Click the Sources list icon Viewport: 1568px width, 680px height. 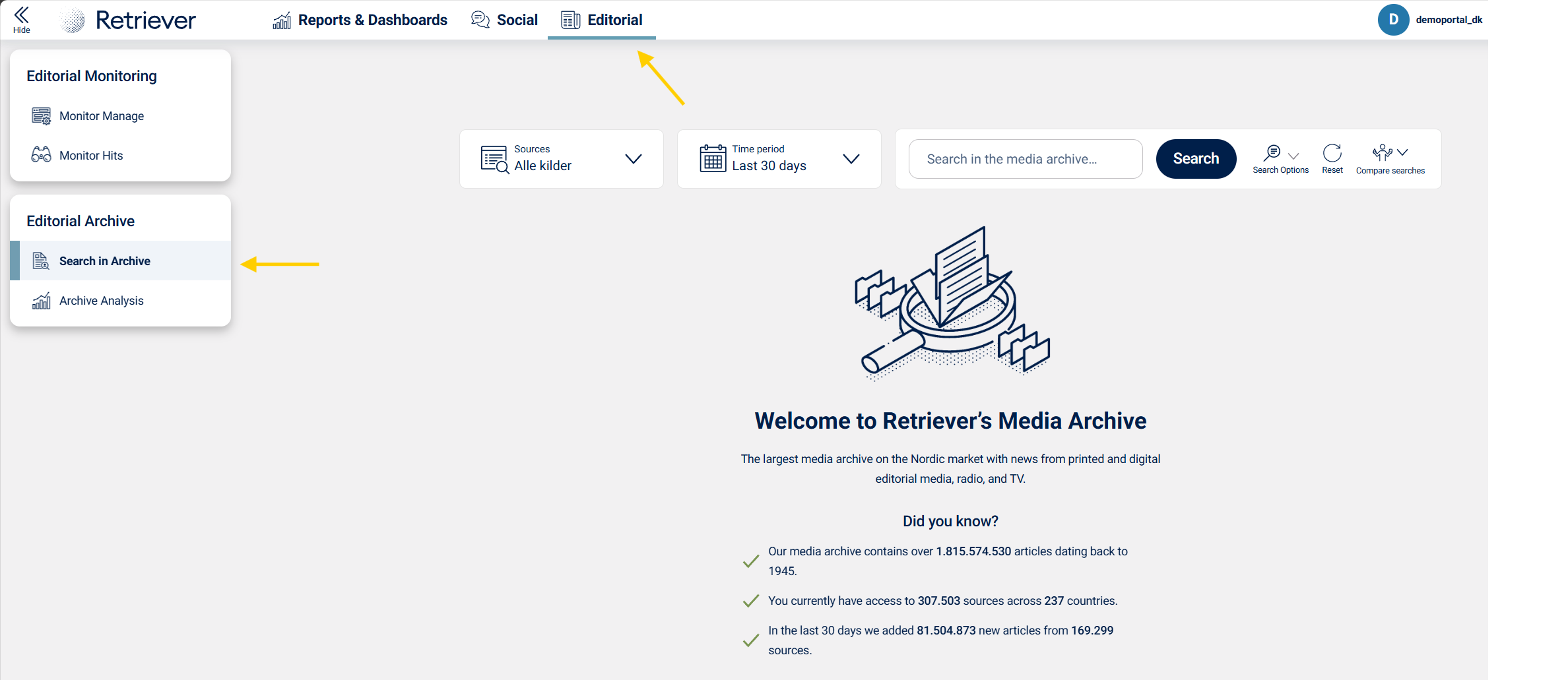(495, 159)
